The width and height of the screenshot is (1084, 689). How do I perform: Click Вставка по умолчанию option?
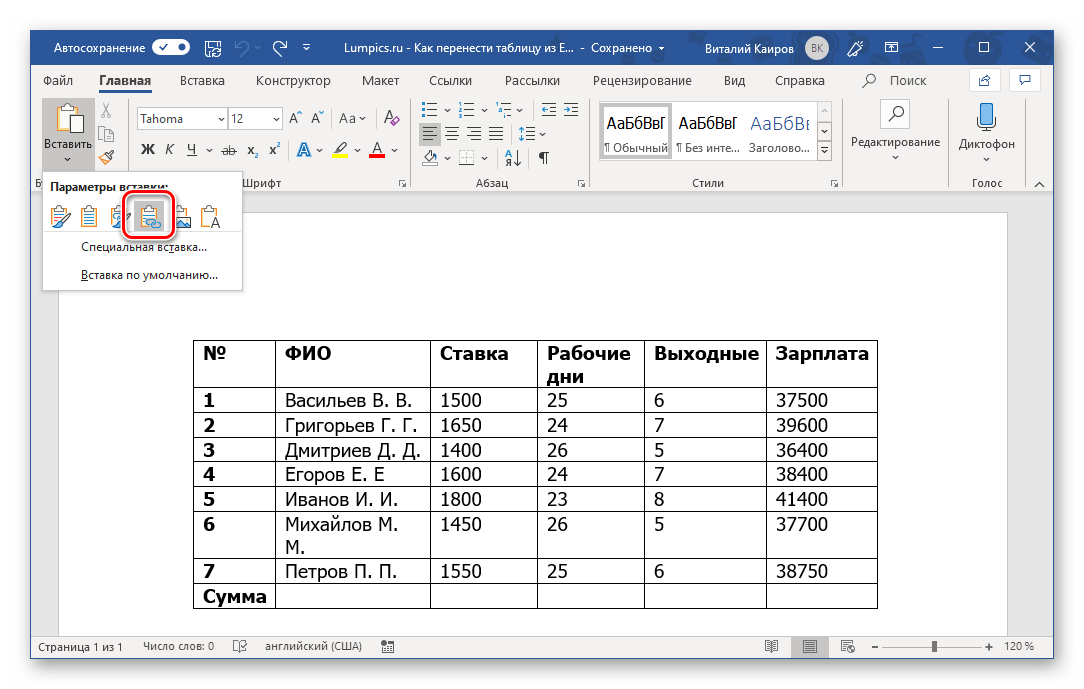click(x=149, y=274)
